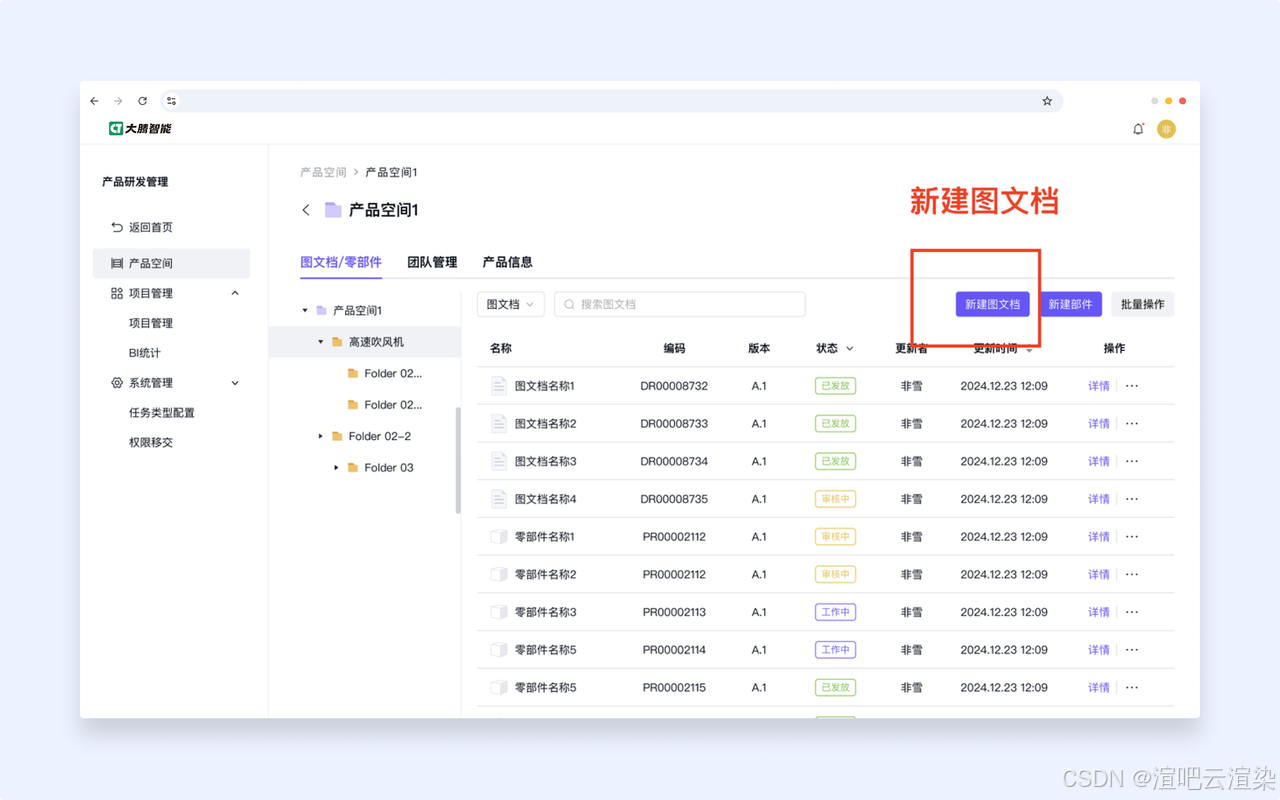Image resolution: width=1280 pixels, height=800 pixels.
Task: Click the browser back arrow
Action: [95, 101]
